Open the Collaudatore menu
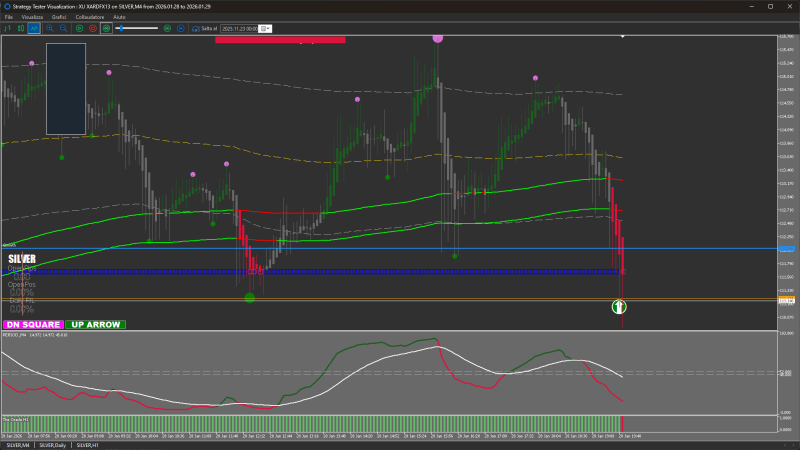The image size is (800, 450). coord(90,17)
